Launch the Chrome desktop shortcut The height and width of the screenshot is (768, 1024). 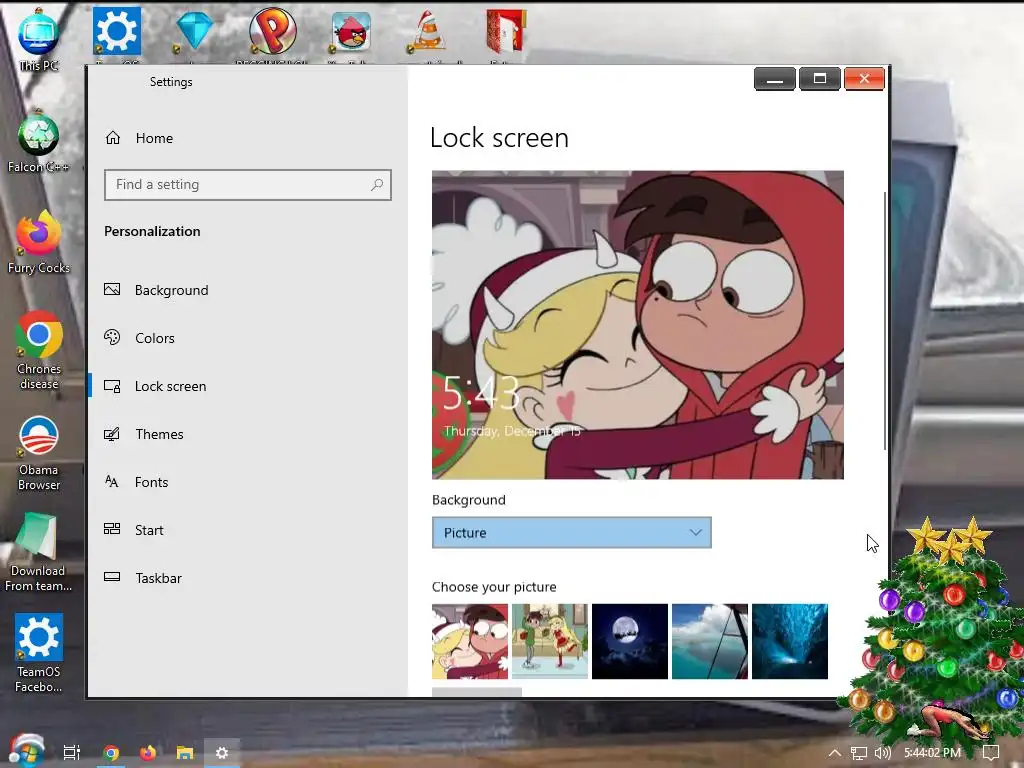pyautogui.click(x=39, y=351)
